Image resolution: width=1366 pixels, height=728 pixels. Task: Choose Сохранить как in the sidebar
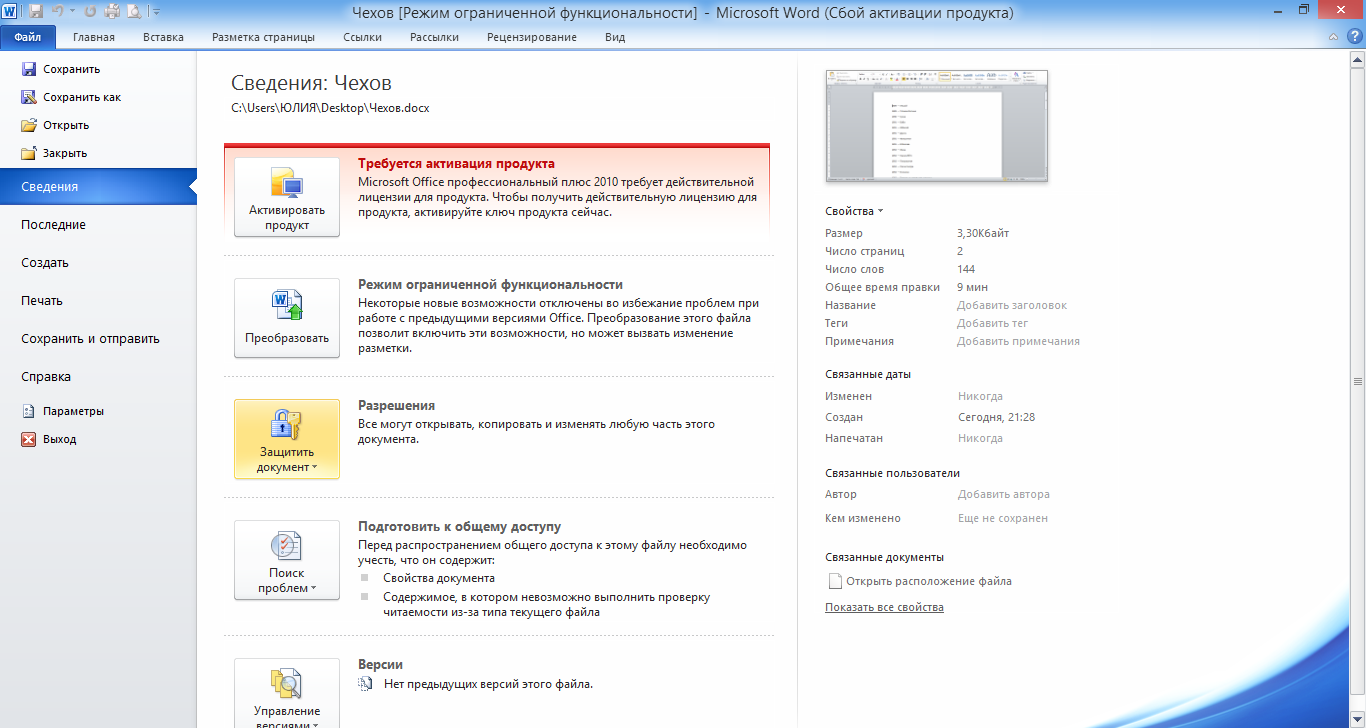(x=82, y=97)
